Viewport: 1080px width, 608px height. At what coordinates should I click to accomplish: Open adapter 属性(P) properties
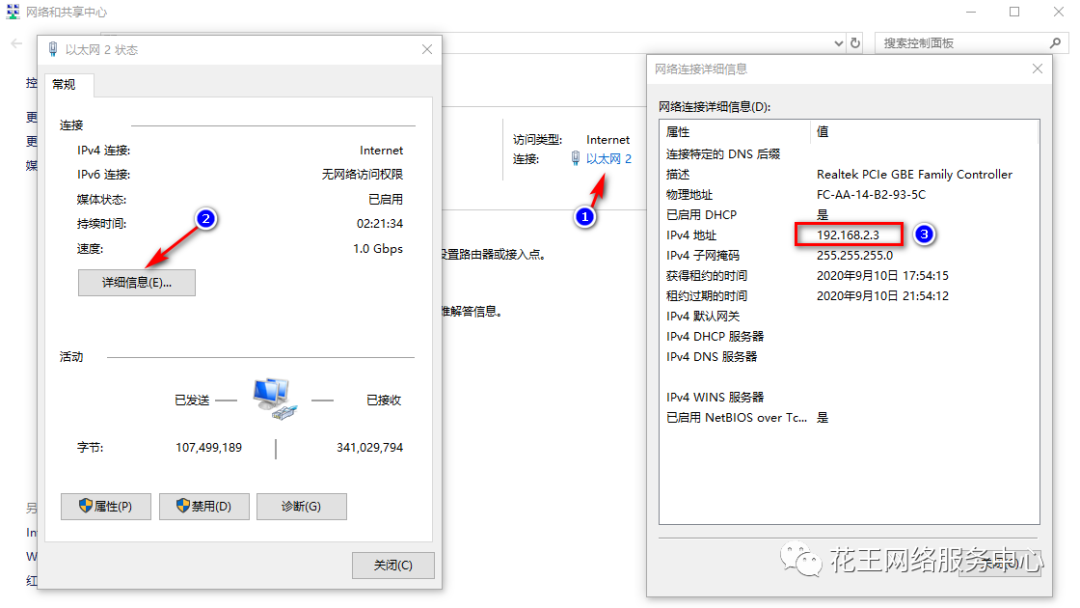pos(105,506)
